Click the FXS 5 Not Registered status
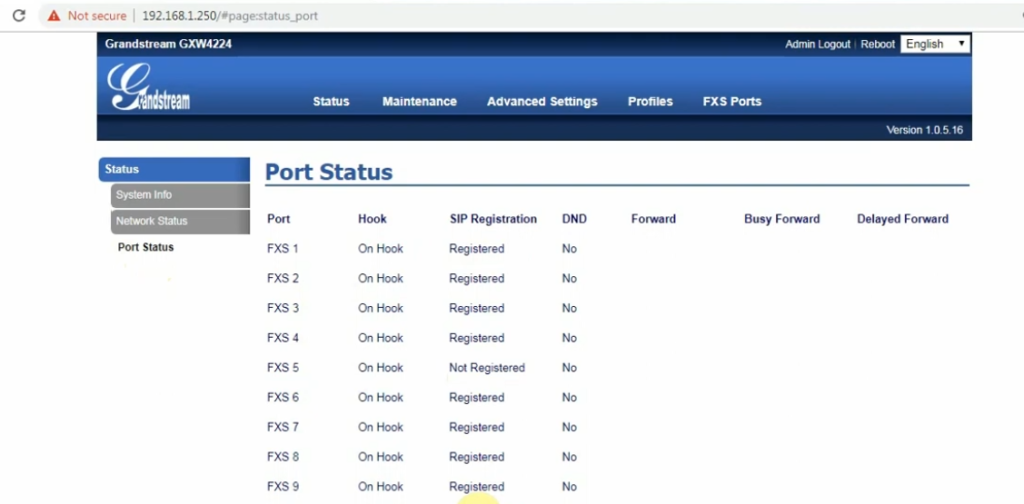Viewport: 1024px width, 504px height. tap(487, 368)
